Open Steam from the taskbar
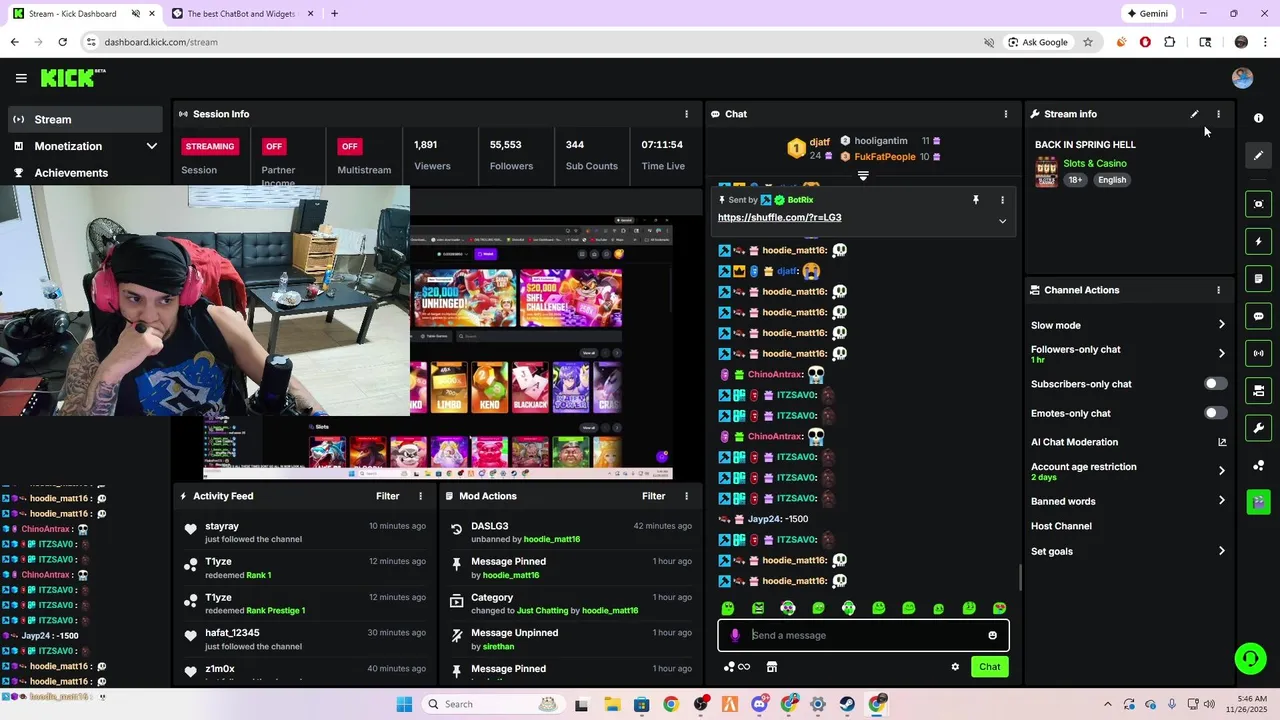 coord(847,704)
